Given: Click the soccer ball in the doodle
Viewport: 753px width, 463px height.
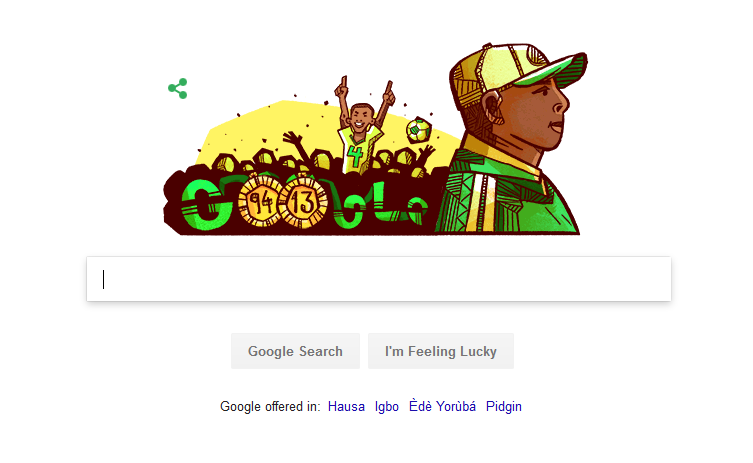Looking at the screenshot, I should (x=419, y=130).
